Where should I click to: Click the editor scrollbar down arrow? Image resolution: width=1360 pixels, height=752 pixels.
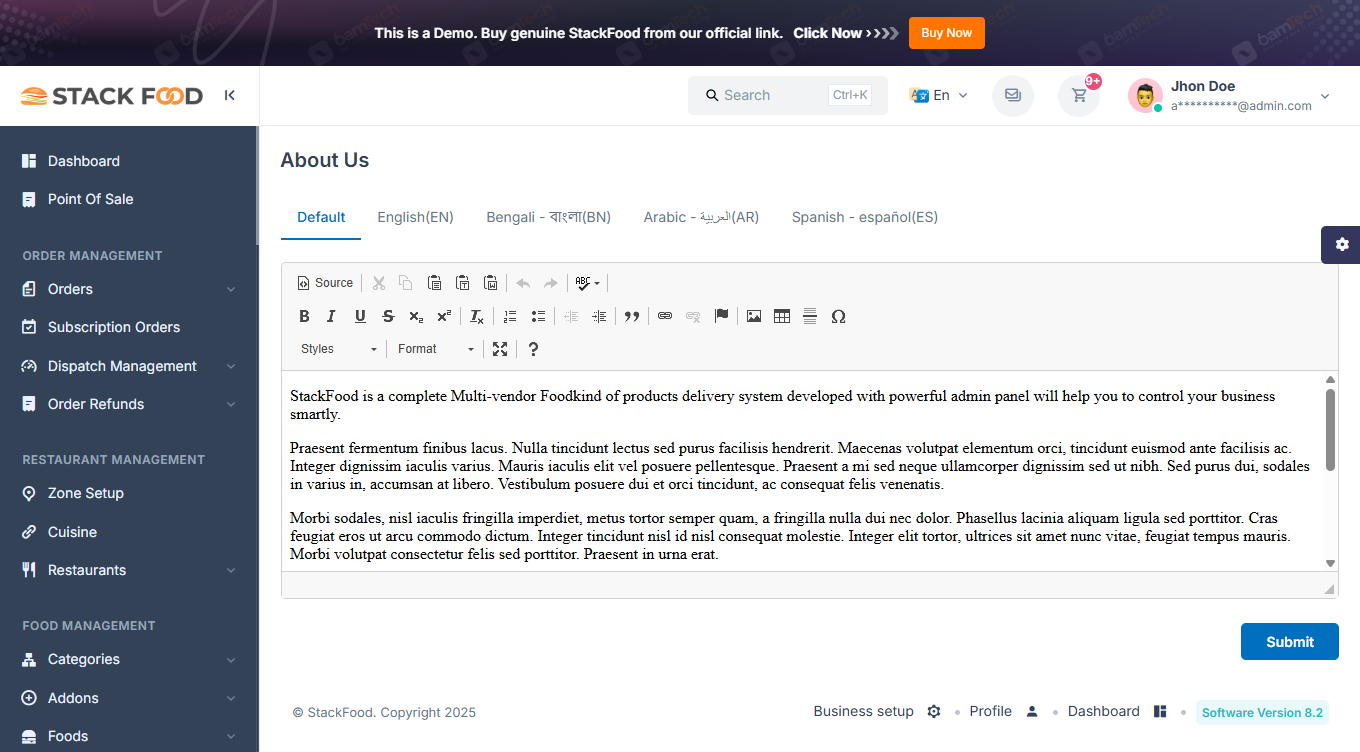tap(1330, 564)
